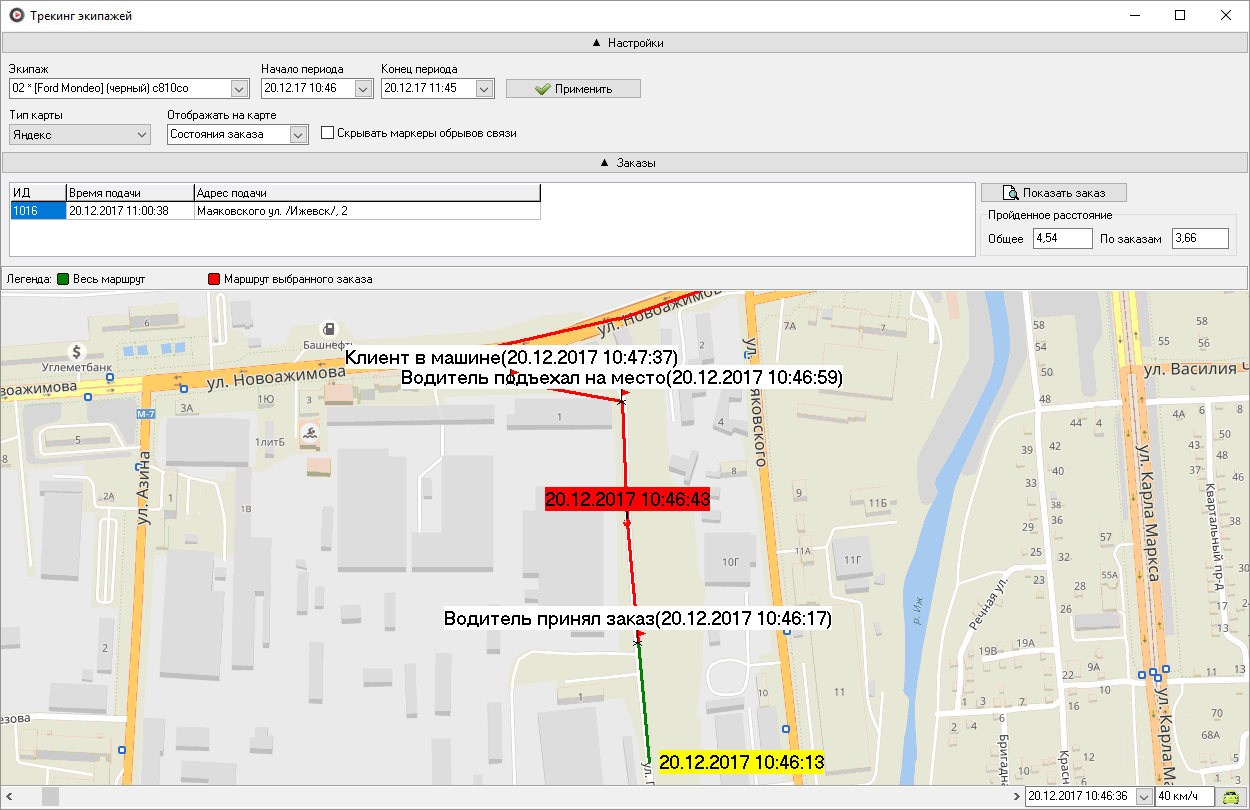Click the Углеметбанк bank map icon
Screen dimensions: 1250x810
(76, 351)
